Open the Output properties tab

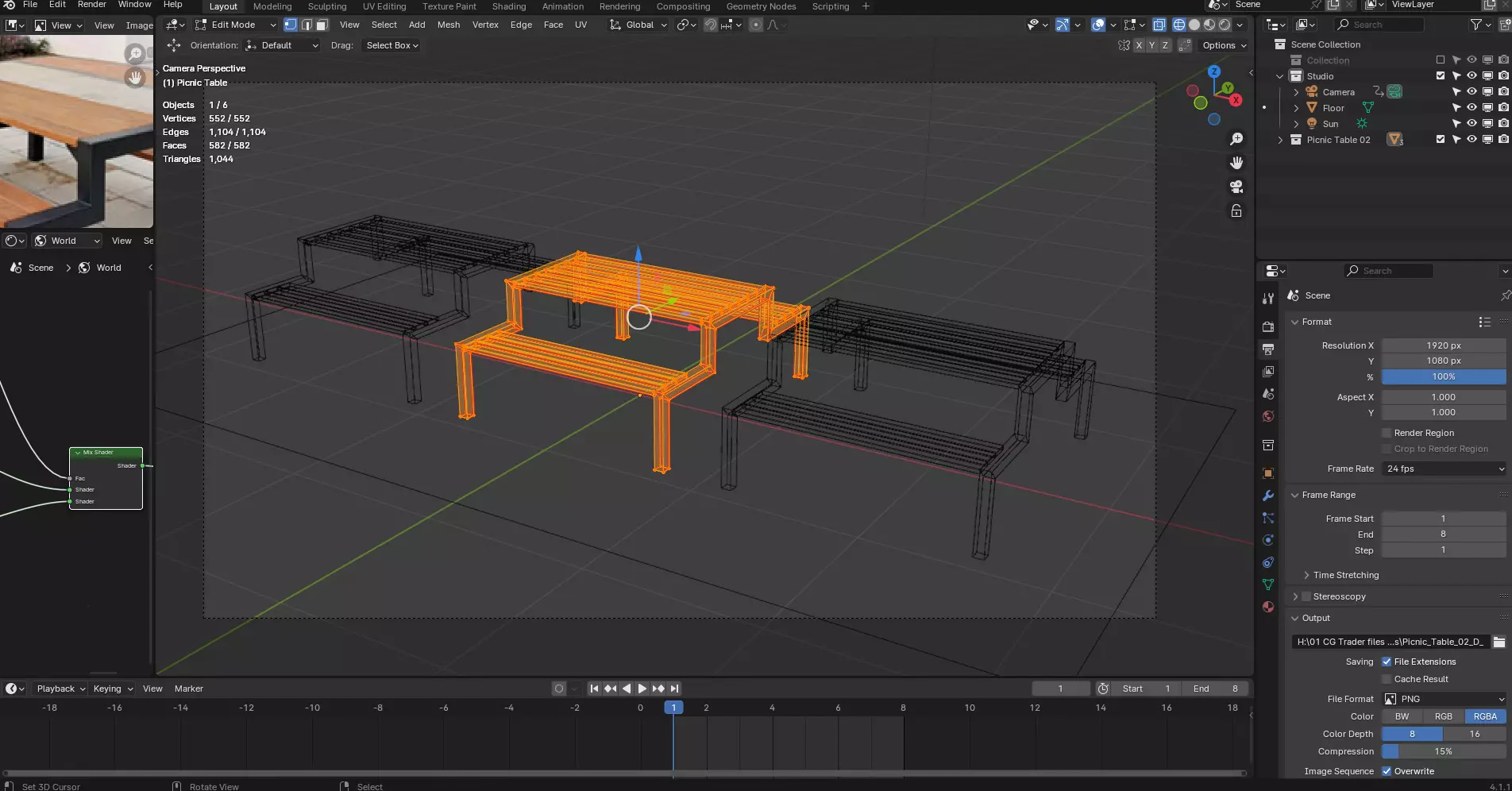1268,349
